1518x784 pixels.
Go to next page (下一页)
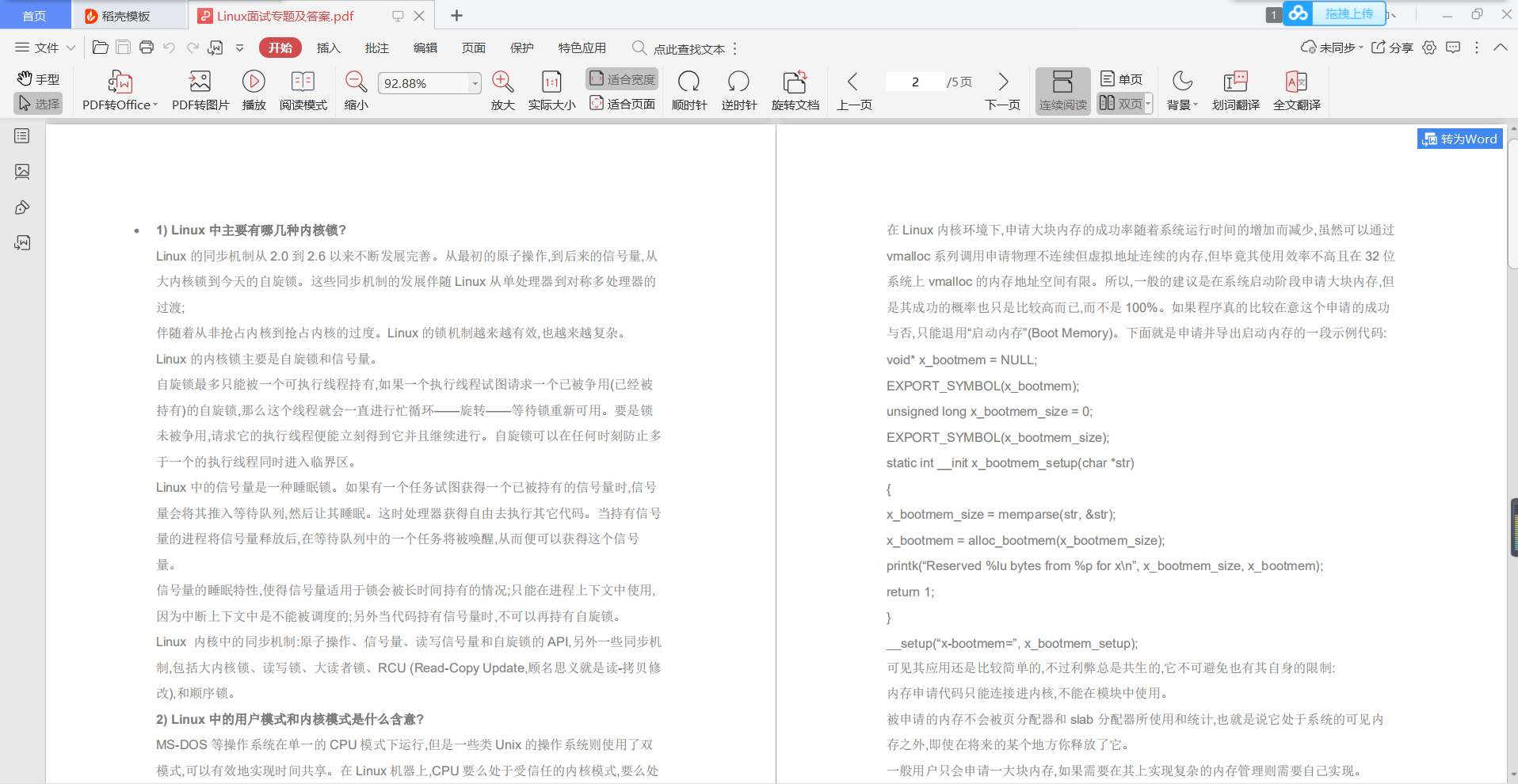coord(1002,91)
